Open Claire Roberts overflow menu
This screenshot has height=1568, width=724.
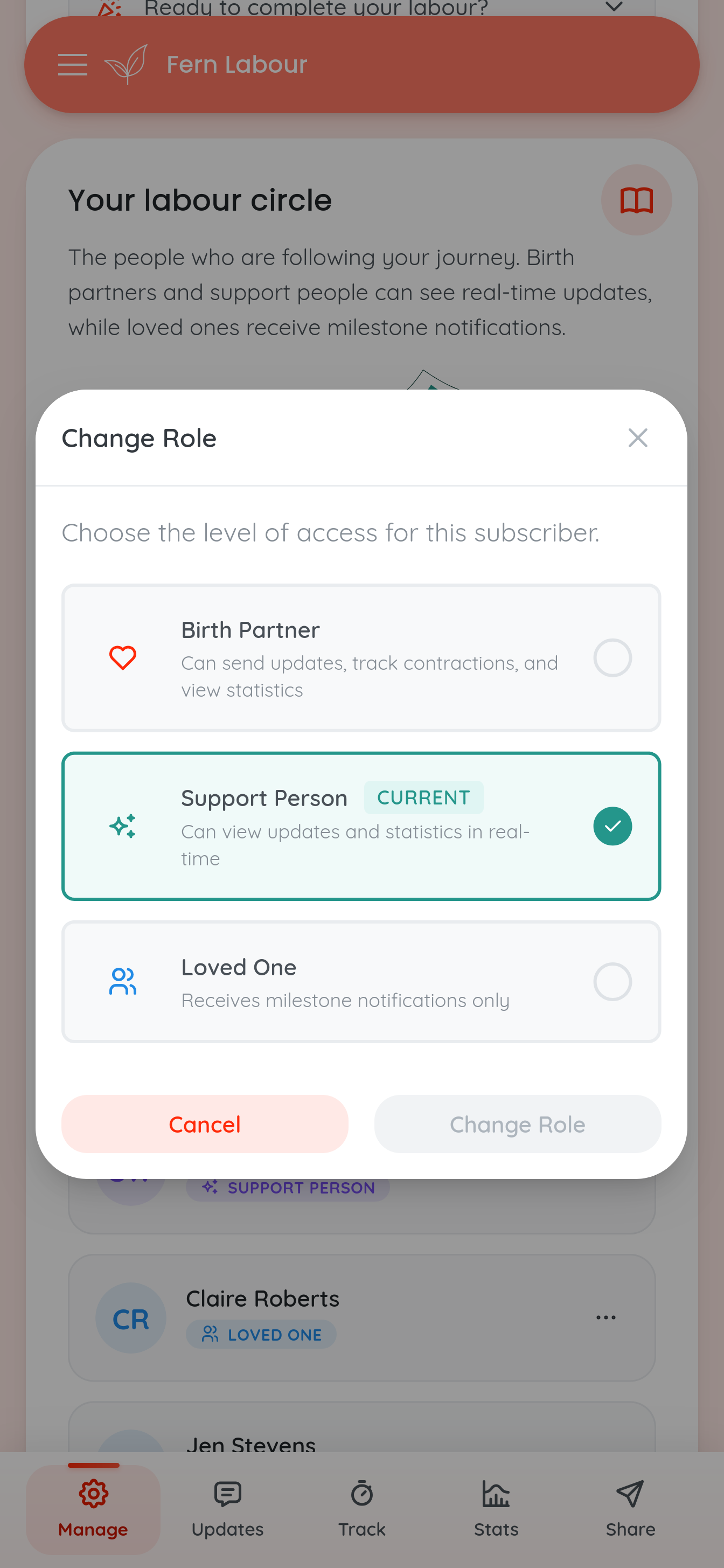point(605,1317)
